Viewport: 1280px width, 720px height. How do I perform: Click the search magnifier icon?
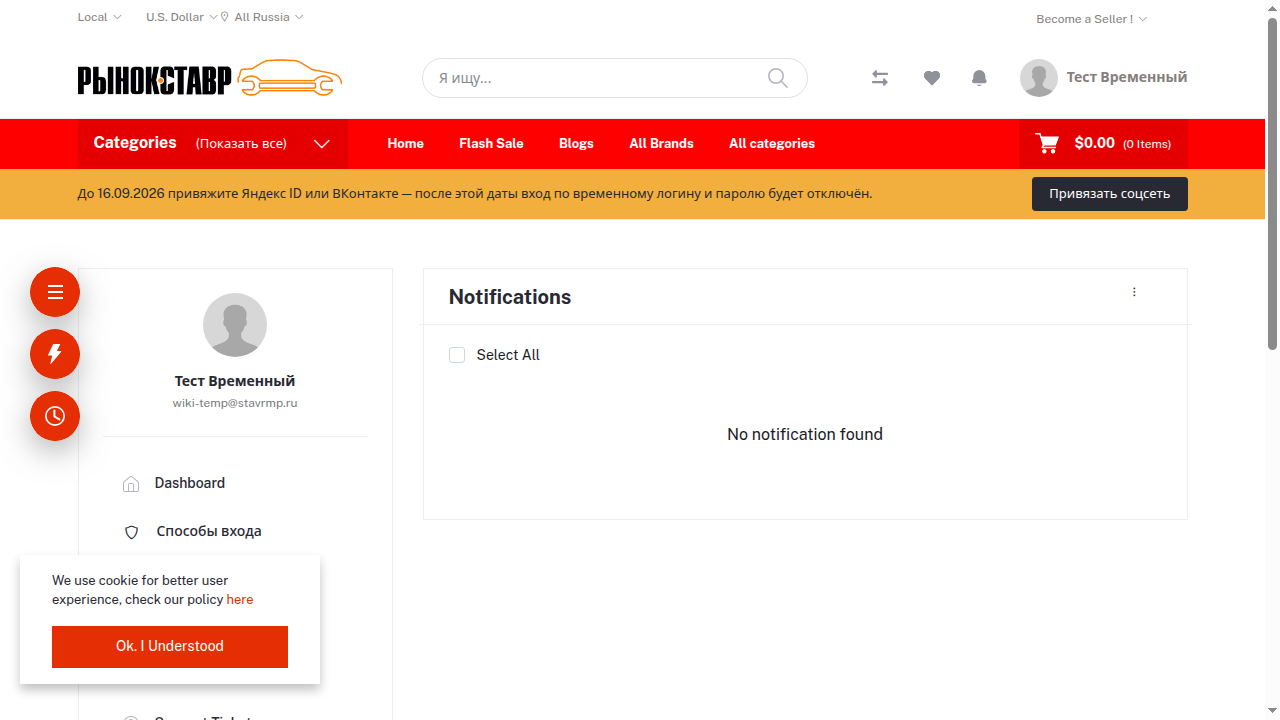coord(778,78)
